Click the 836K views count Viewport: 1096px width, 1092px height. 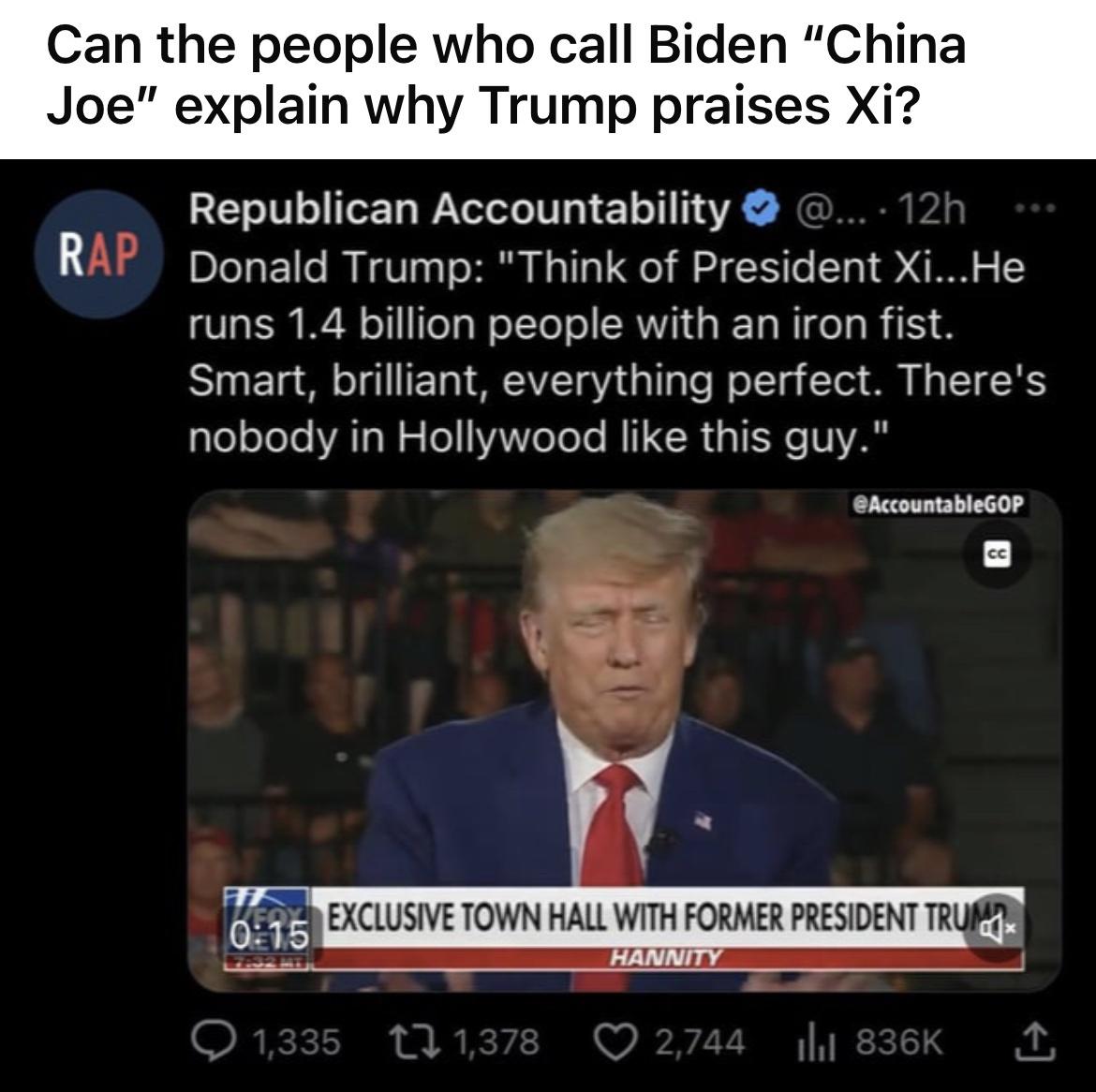[x=899, y=1041]
